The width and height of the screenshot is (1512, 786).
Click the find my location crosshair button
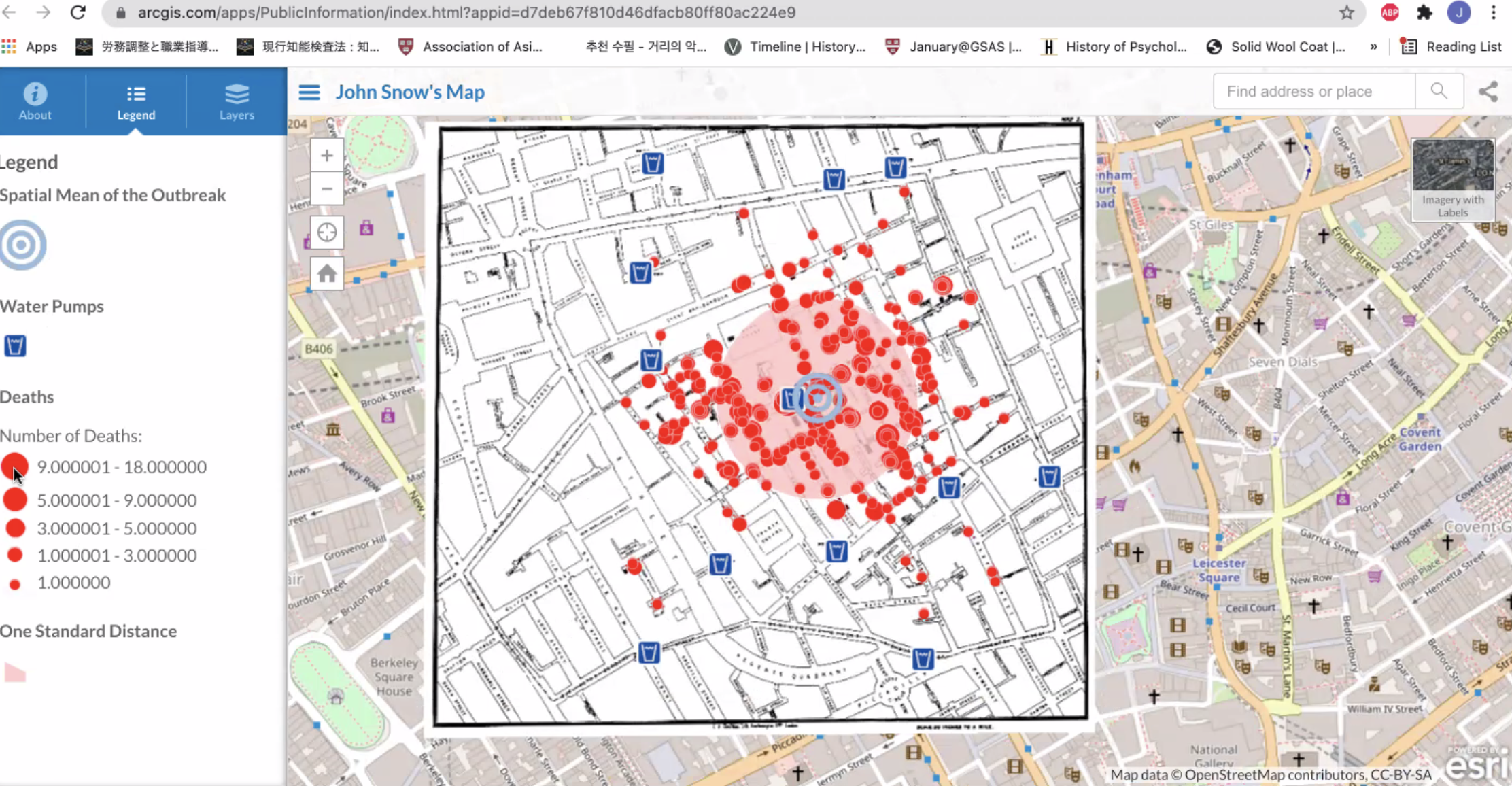[326, 233]
